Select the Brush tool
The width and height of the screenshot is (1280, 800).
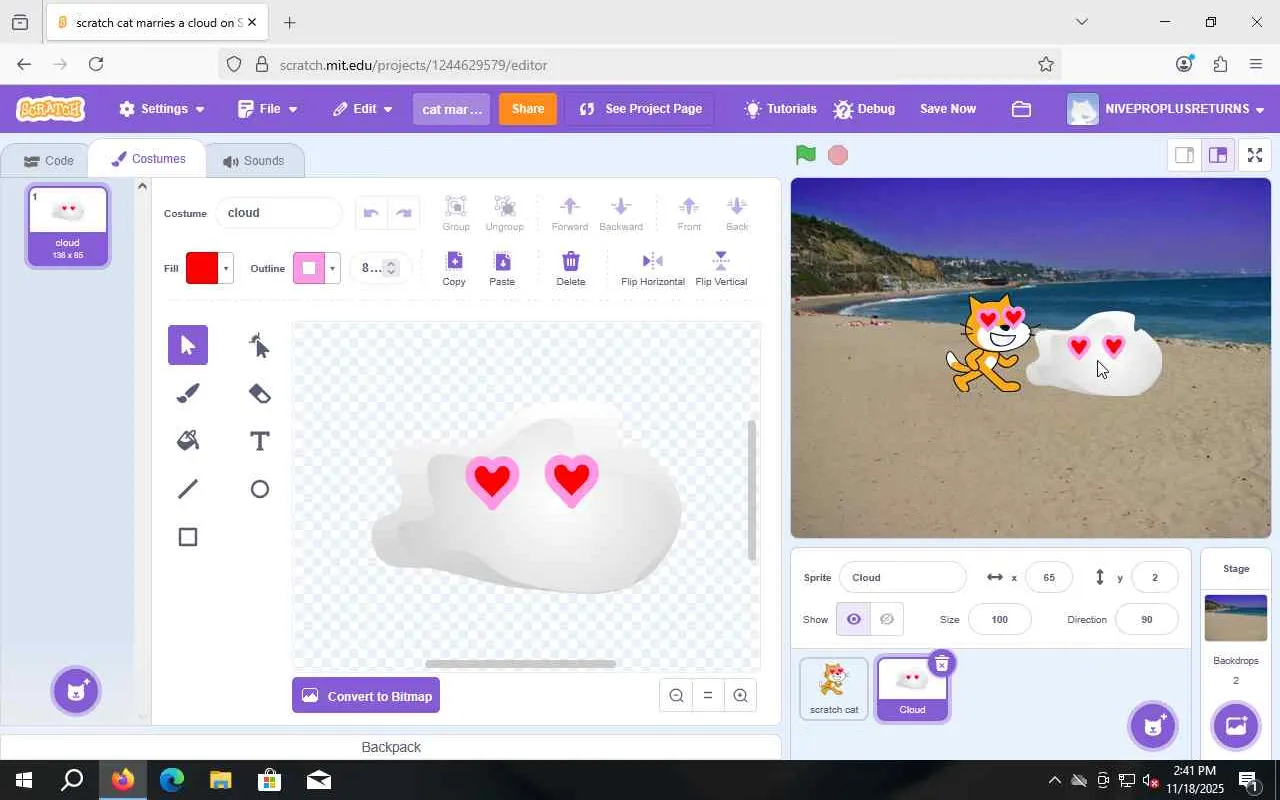(x=188, y=393)
